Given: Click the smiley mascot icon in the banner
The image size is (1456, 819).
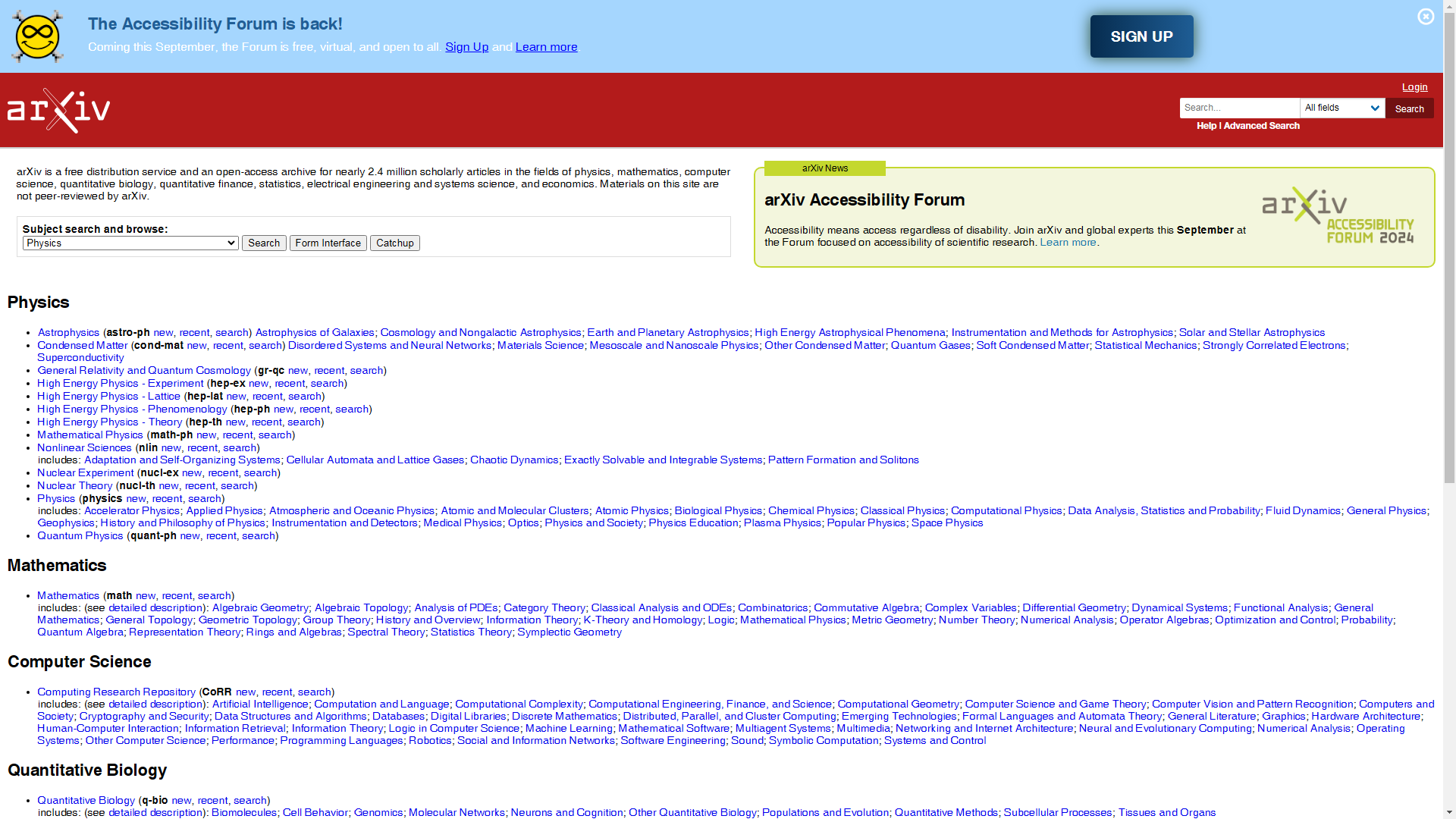Looking at the screenshot, I should [37, 36].
